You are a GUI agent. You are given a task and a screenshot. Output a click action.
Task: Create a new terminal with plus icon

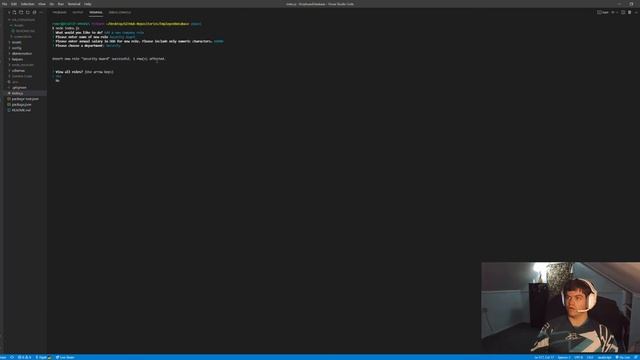(613, 12)
